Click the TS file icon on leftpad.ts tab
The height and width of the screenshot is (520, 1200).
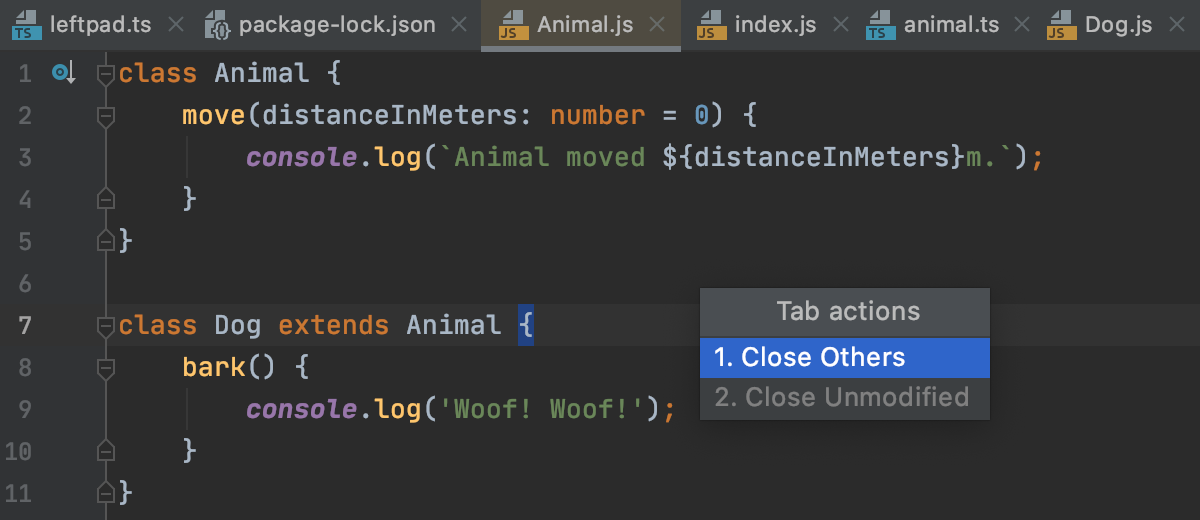click(x=27, y=25)
